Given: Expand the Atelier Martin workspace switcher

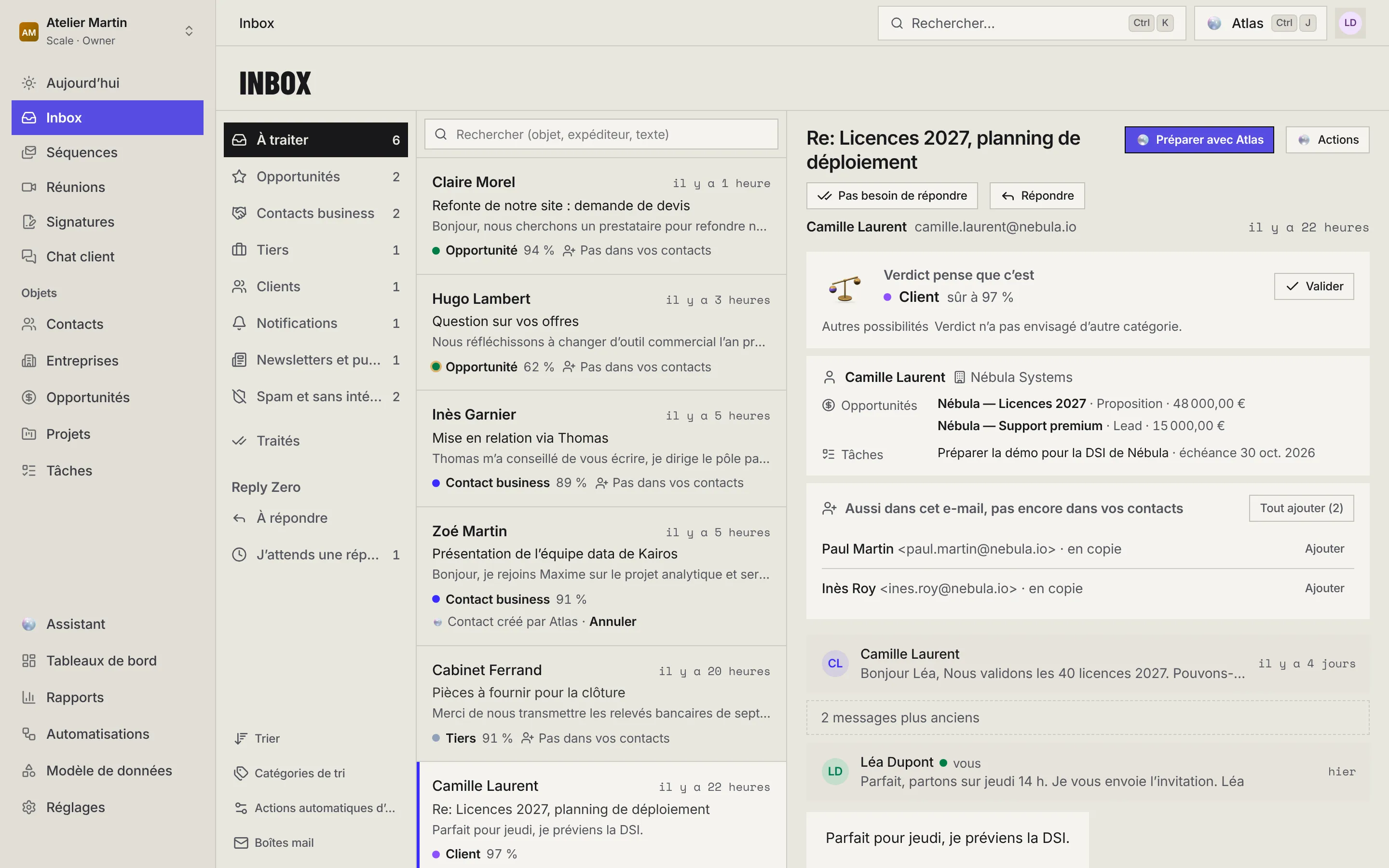Looking at the screenshot, I should pos(108,31).
